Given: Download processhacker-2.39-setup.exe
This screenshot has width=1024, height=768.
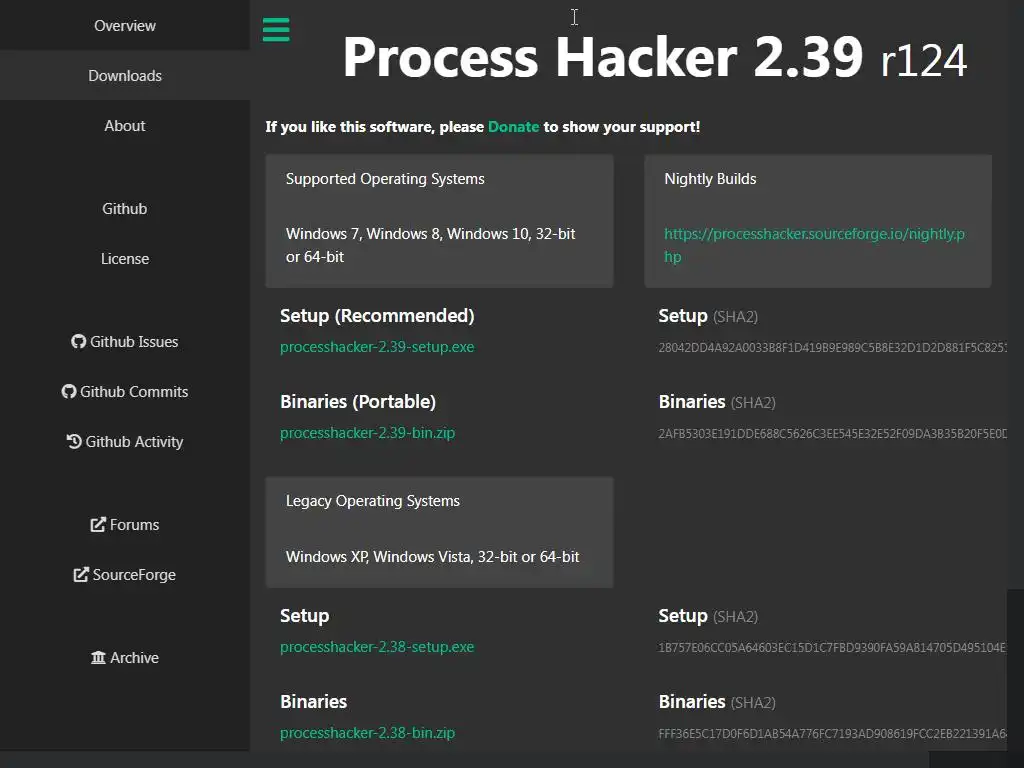Looking at the screenshot, I should pos(377,347).
